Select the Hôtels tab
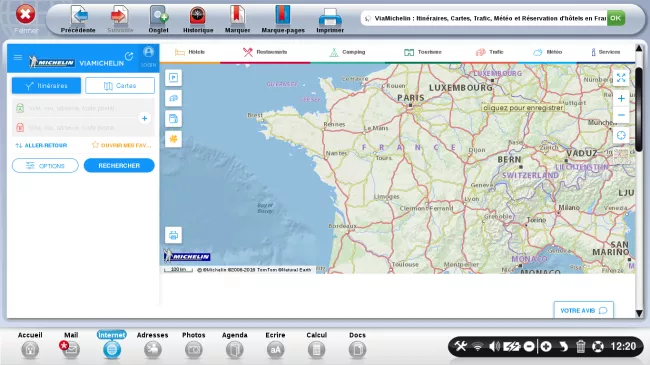 tap(190, 52)
